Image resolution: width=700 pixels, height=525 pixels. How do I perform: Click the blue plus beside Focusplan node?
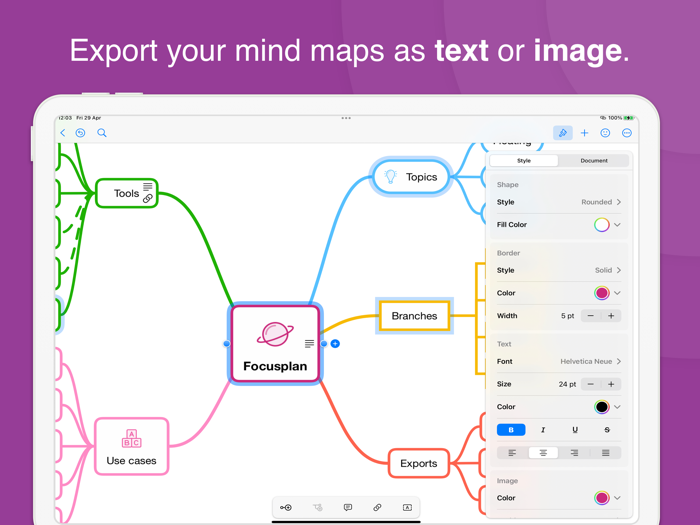coord(335,344)
